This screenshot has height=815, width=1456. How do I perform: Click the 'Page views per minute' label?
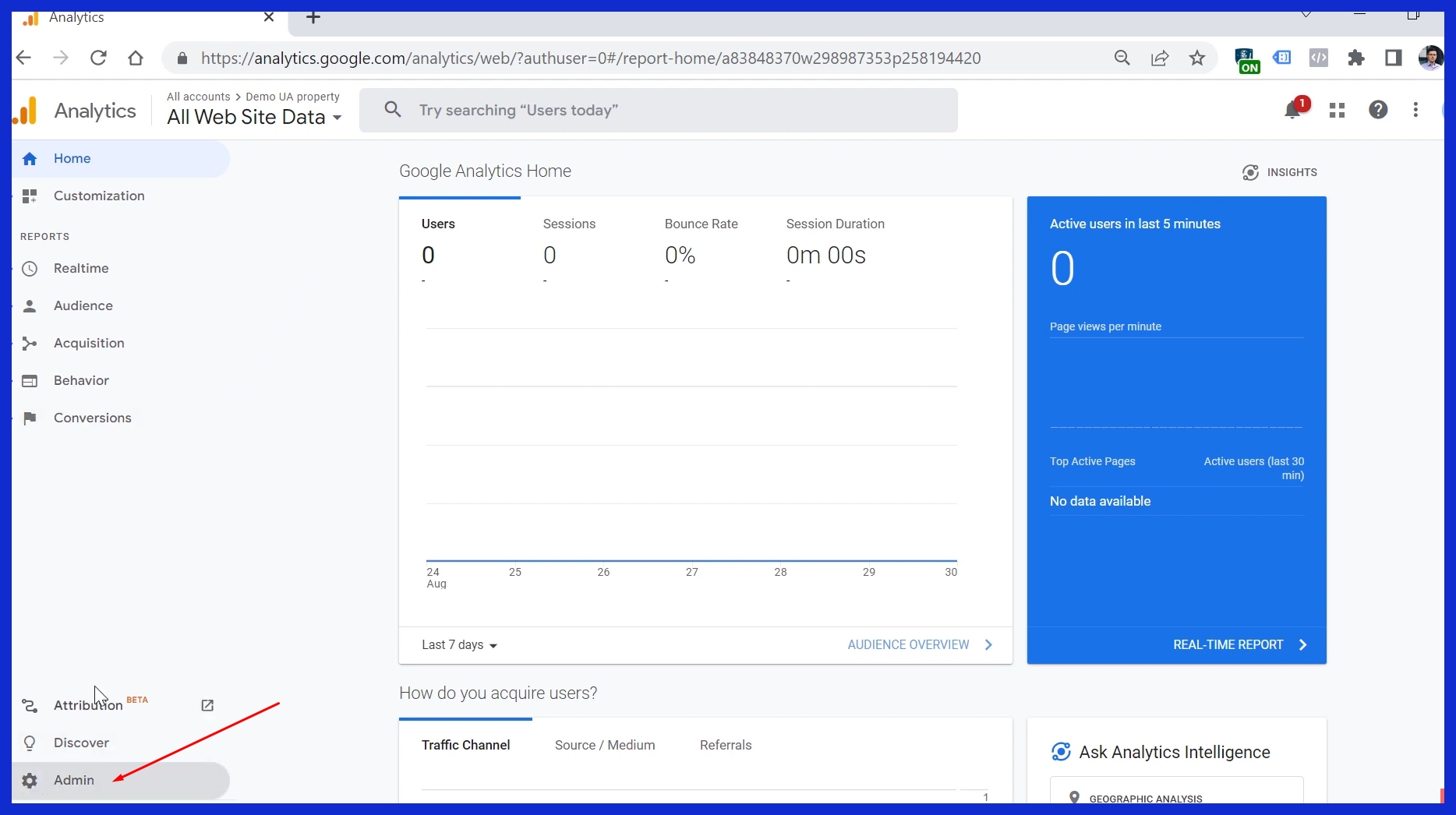(1105, 327)
